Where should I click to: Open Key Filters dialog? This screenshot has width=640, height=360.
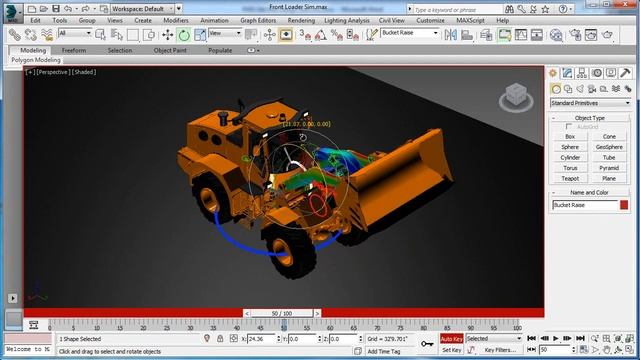500,350
